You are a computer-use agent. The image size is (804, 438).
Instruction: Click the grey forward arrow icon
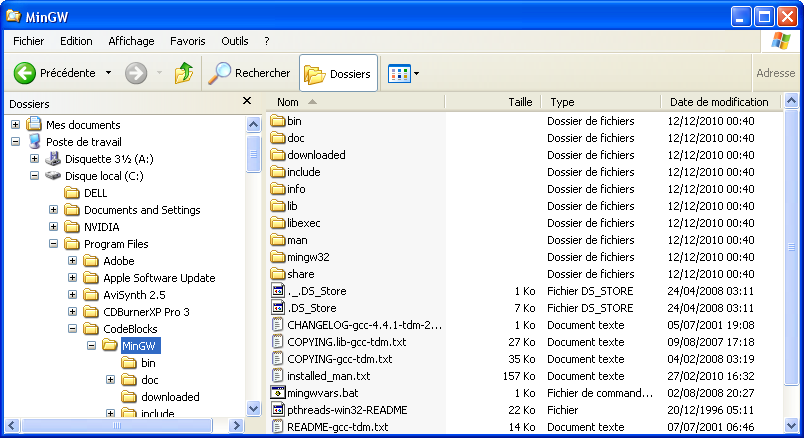coord(136,73)
